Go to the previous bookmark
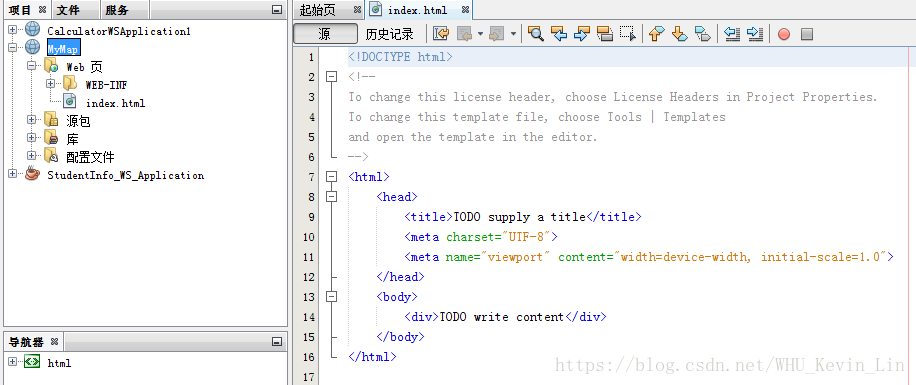 [657, 34]
